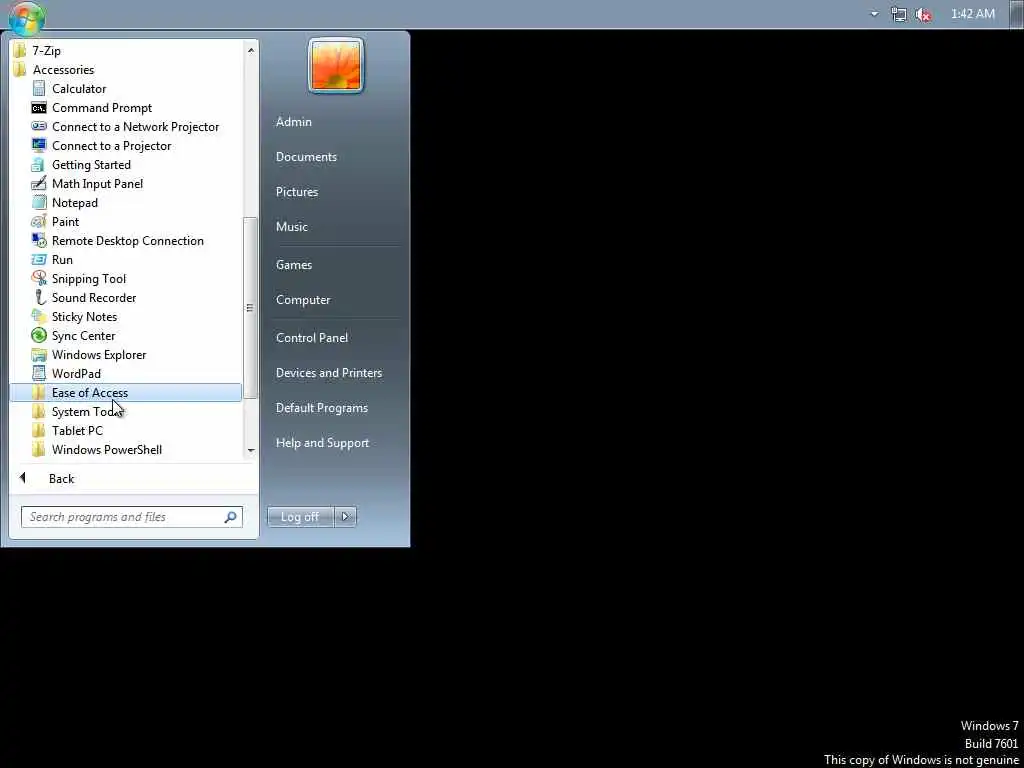Open the Getting Started icon

point(39,165)
